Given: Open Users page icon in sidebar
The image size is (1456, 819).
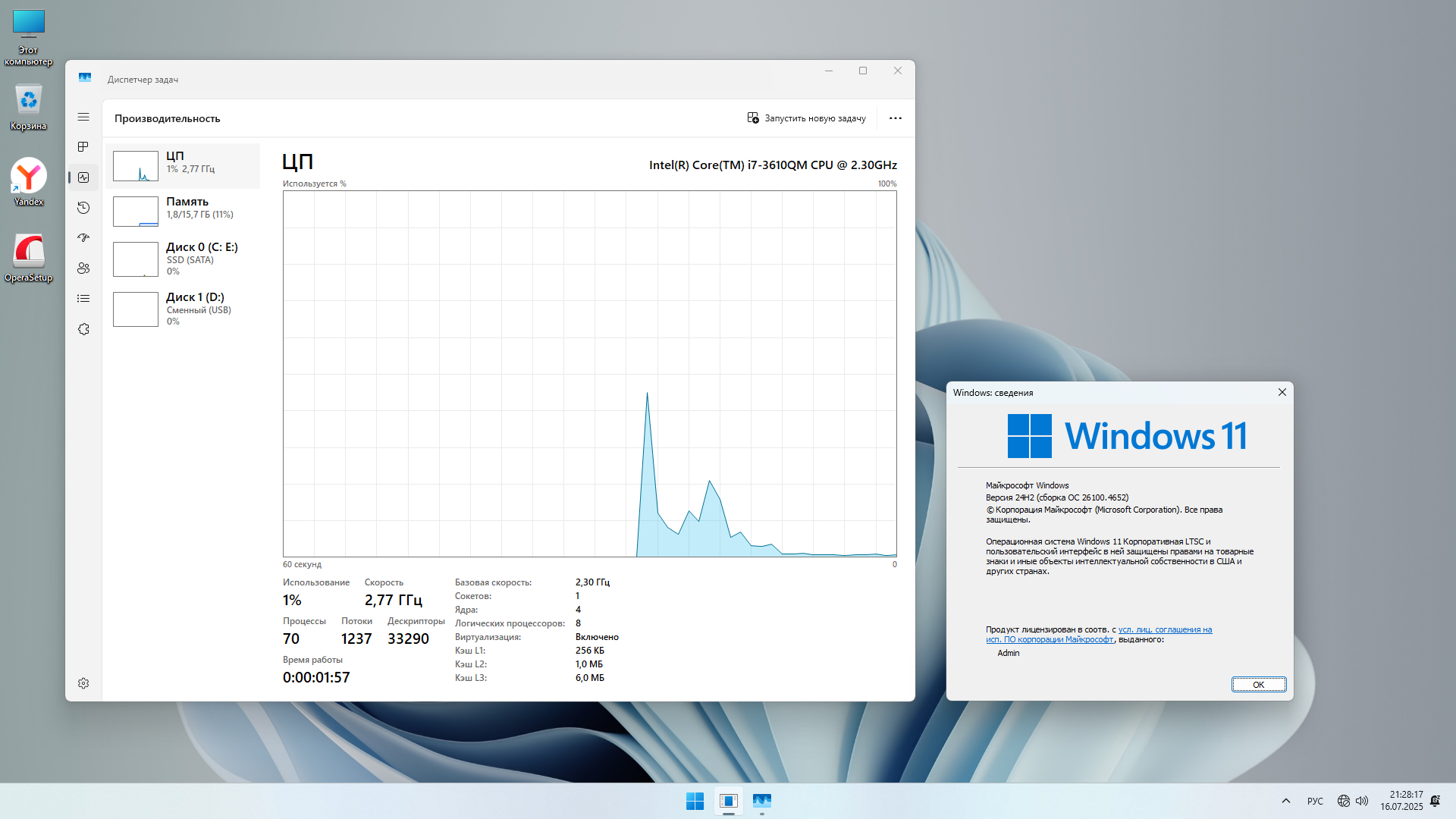Looking at the screenshot, I should [x=83, y=268].
